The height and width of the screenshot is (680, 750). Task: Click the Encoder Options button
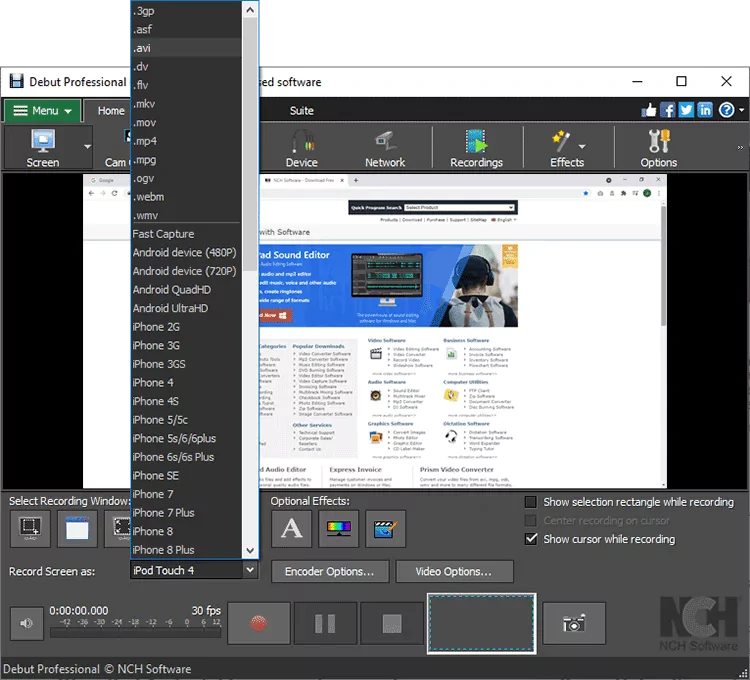(329, 572)
